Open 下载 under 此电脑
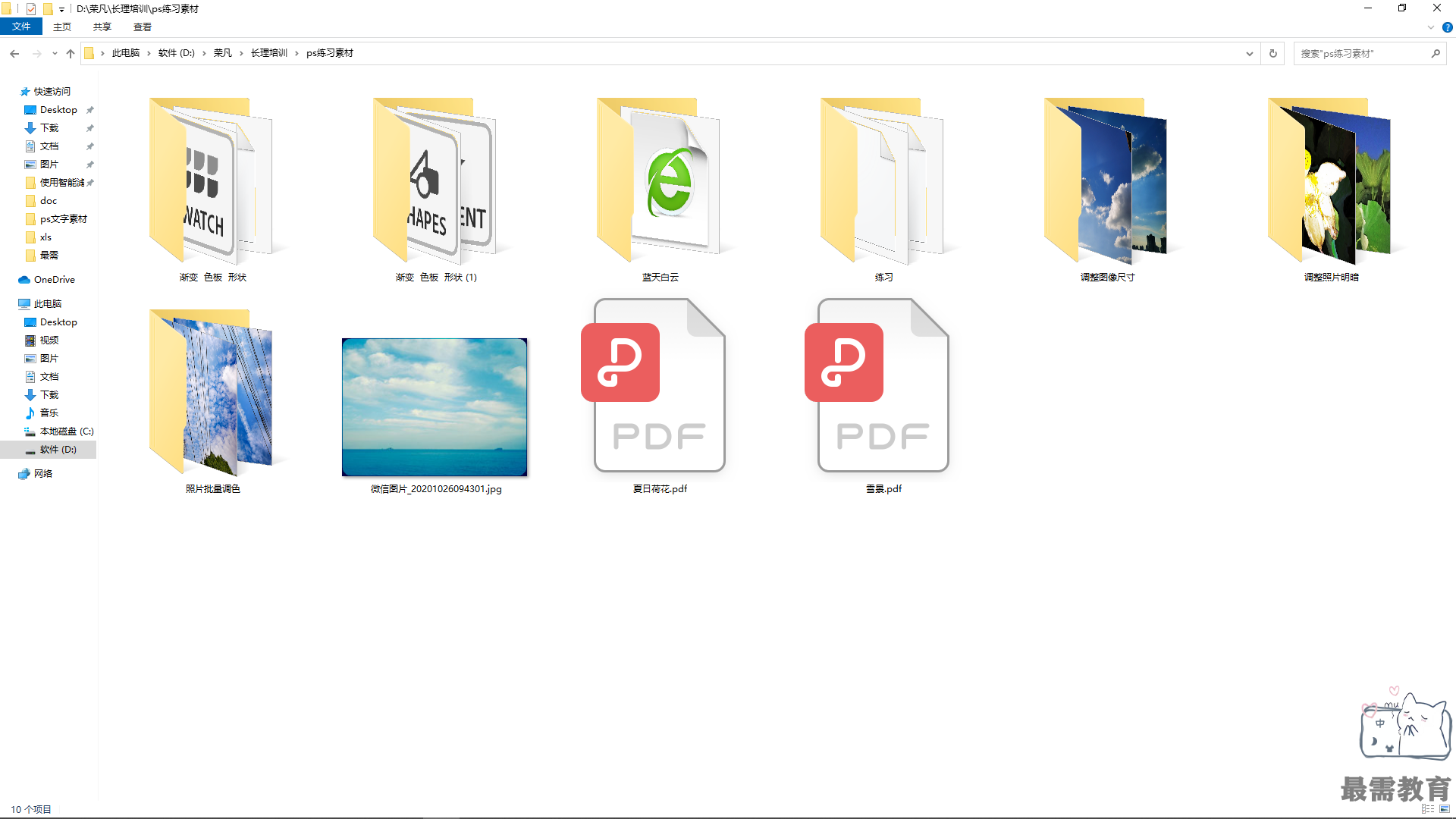This screenshot has height=819, width=1456. [49, 395]
